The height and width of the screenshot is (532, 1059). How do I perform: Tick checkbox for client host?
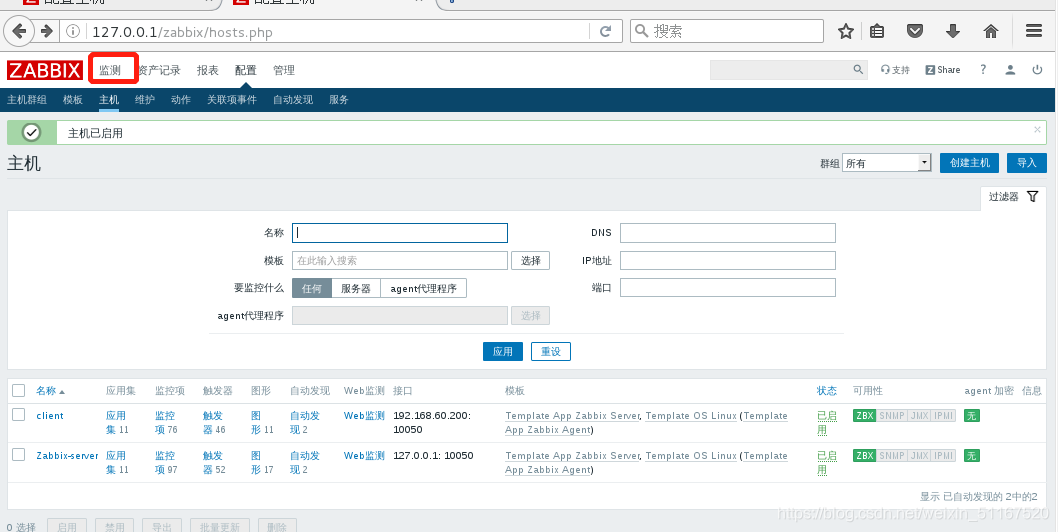[19, 415]
